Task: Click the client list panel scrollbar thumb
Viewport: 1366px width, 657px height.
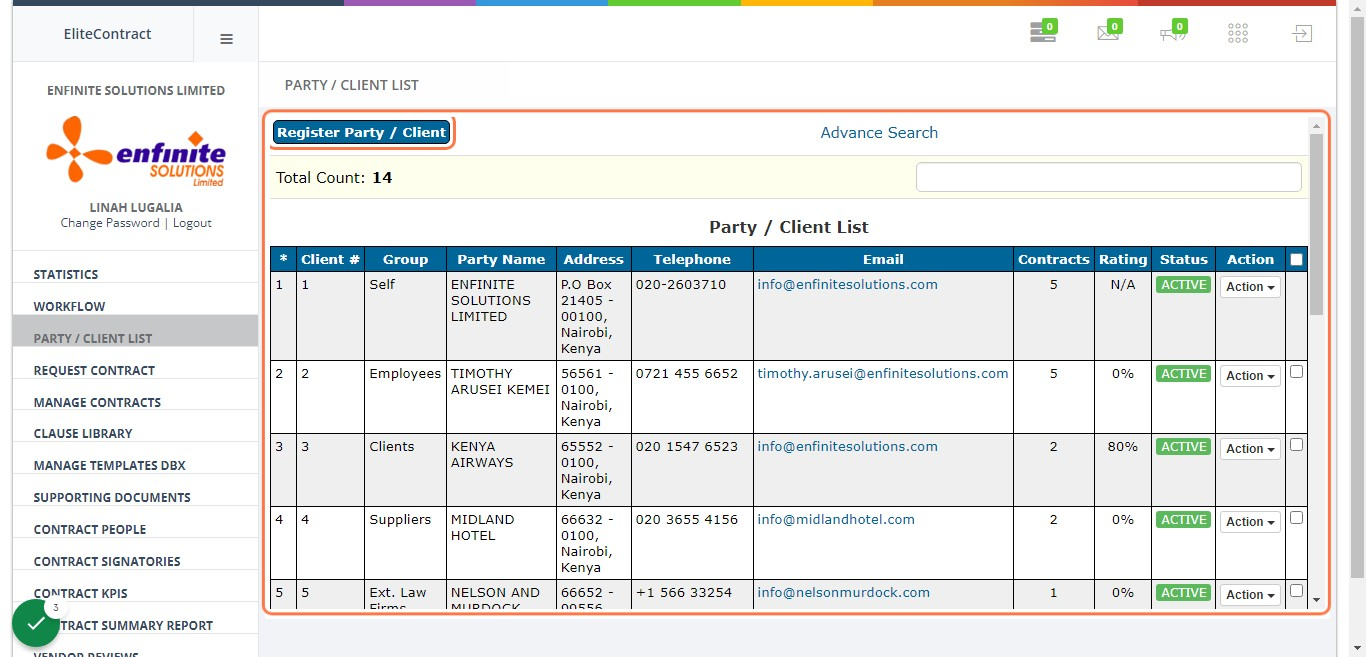Action: click(1316, 224)
